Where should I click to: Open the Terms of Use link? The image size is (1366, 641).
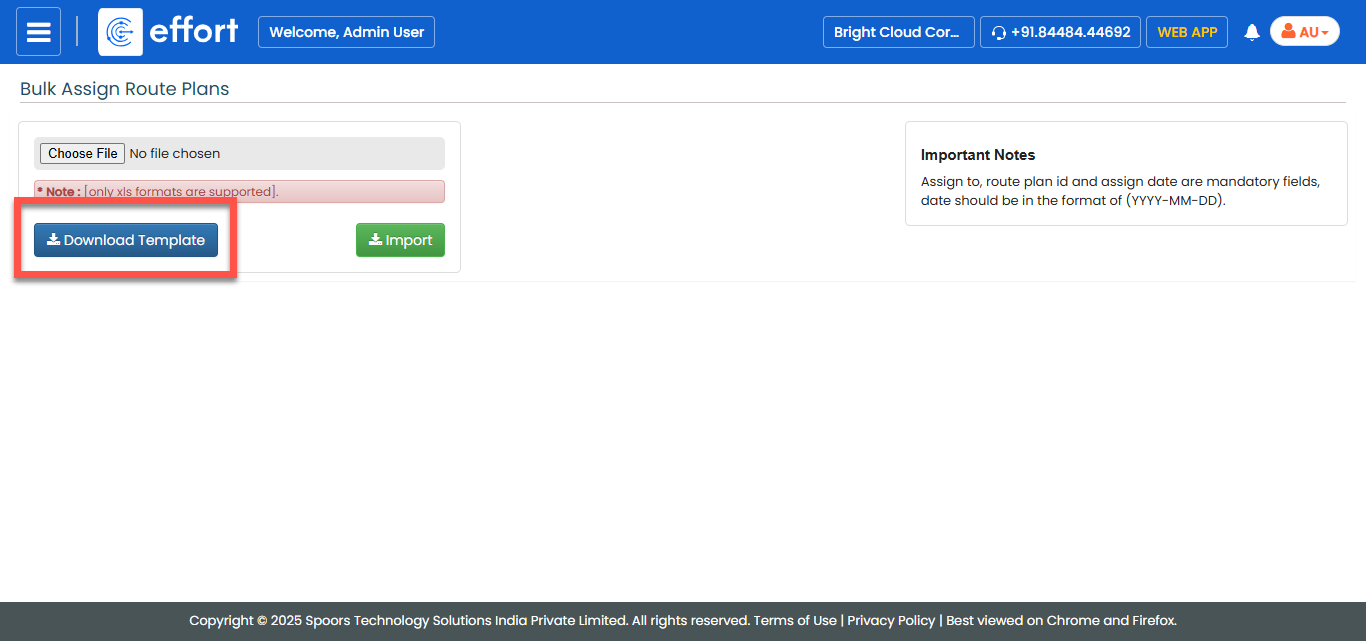pos(795,620)
